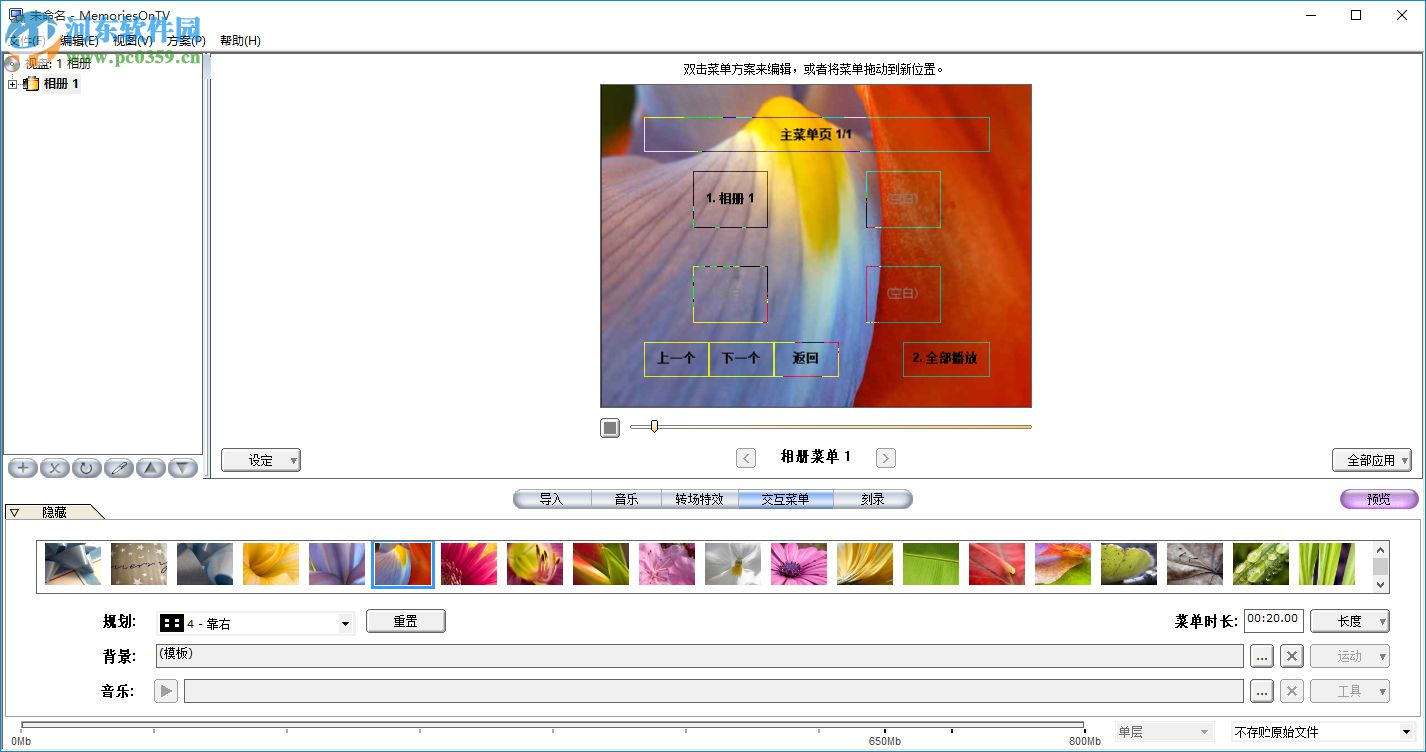Select the beige starry fabric template thumbnail

point(139,564)
